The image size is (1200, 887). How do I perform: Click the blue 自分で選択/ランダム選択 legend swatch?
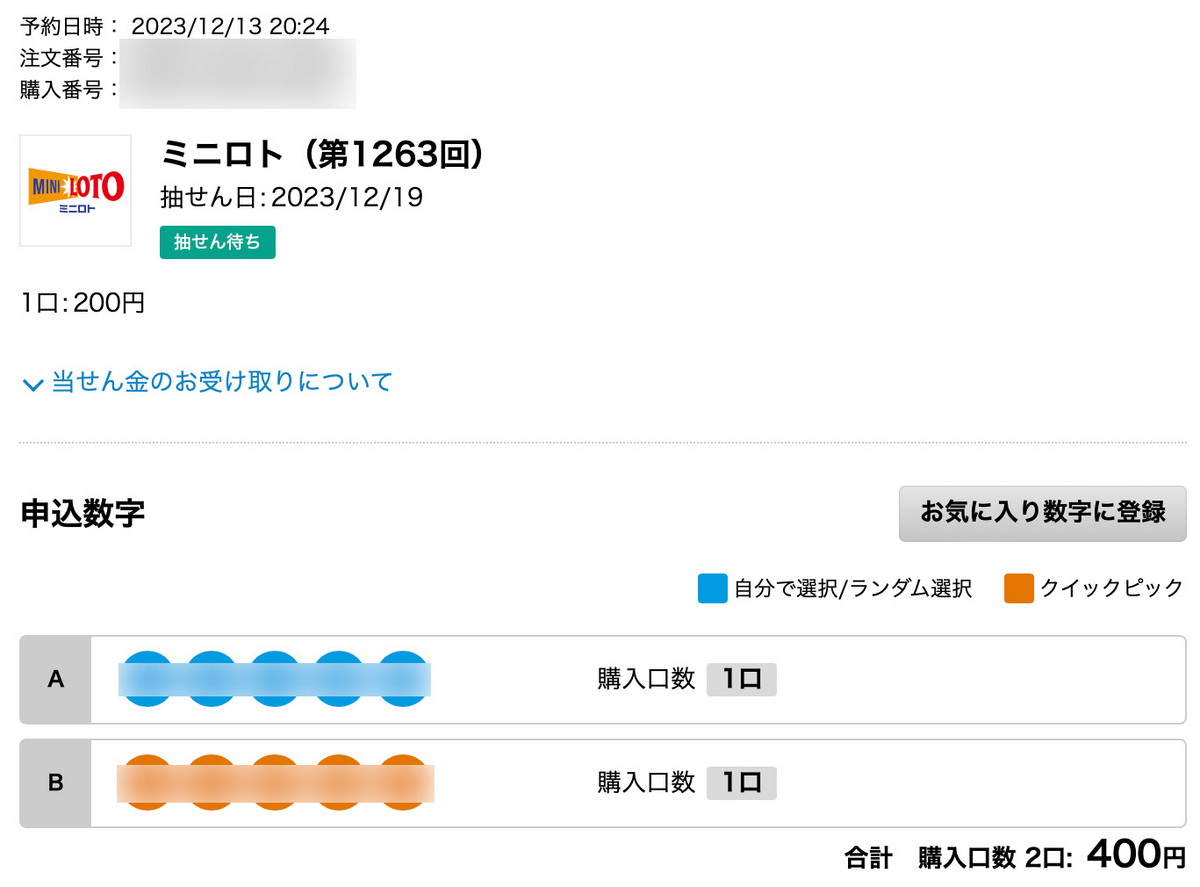pyautogui.click(x=712, y=588)
